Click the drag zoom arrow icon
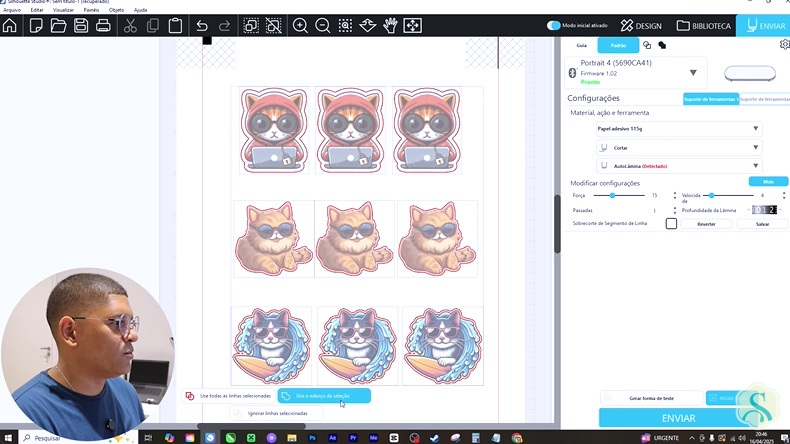The width and height of the screenshot is (790, 444). 368,25
